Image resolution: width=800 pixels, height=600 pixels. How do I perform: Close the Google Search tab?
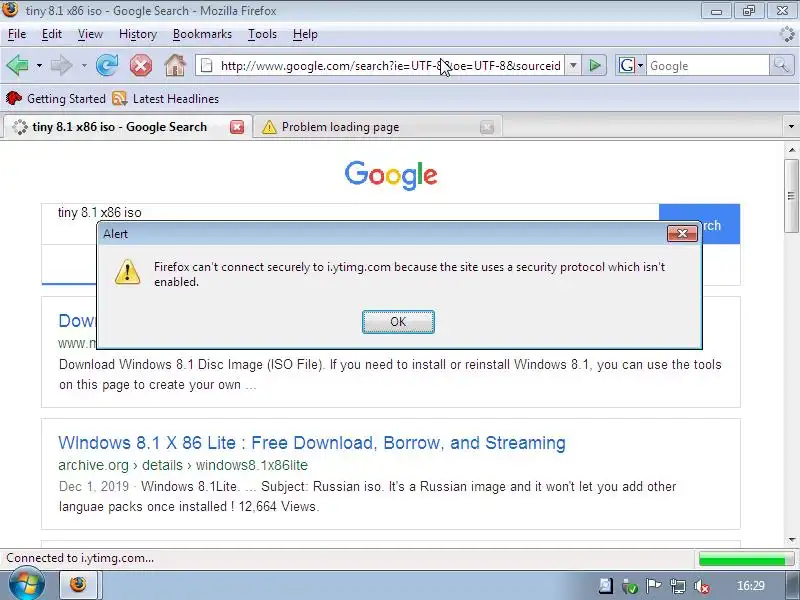click(x=237, y=127)
